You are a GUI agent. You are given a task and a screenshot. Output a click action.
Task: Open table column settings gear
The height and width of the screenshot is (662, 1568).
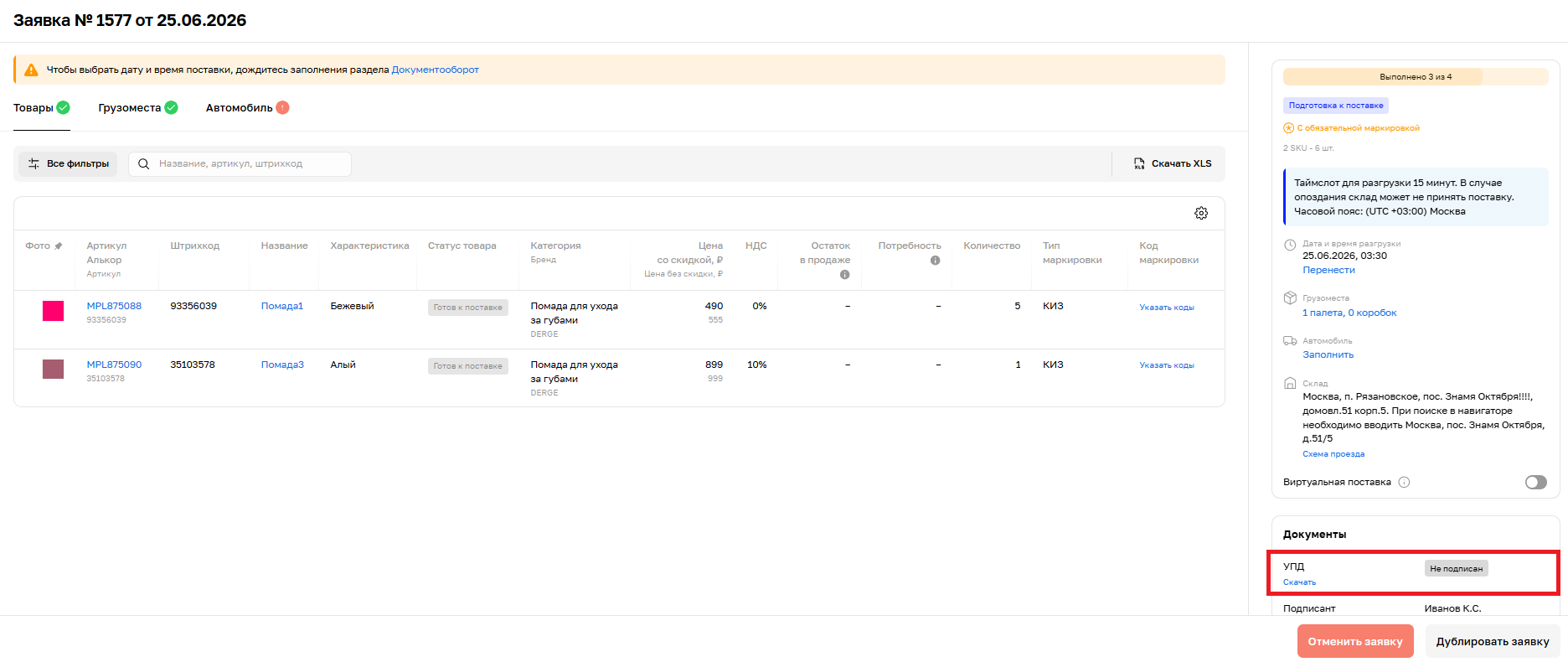point(1201,213)
